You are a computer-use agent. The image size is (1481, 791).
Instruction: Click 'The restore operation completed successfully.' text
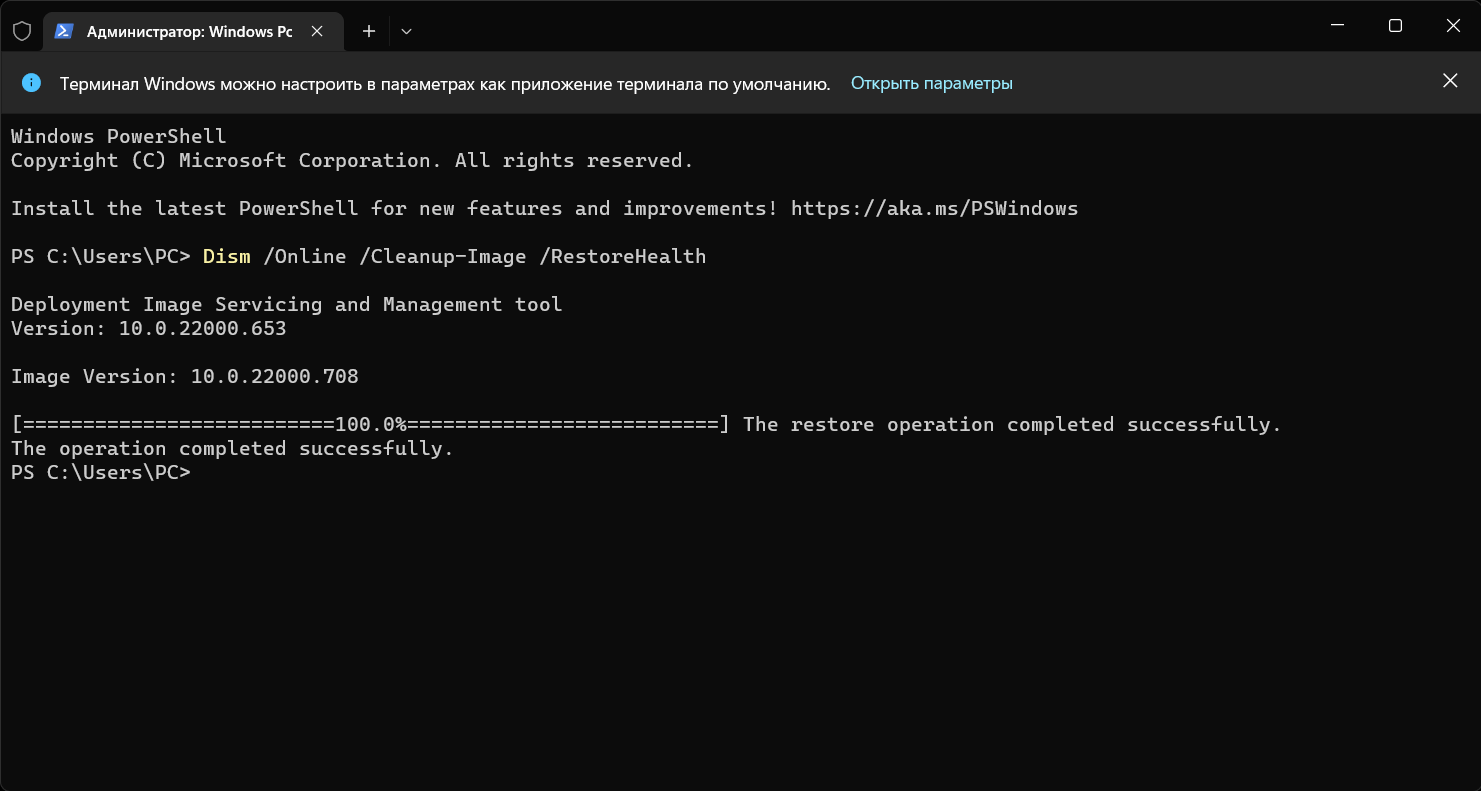(x=1012, y=425)
